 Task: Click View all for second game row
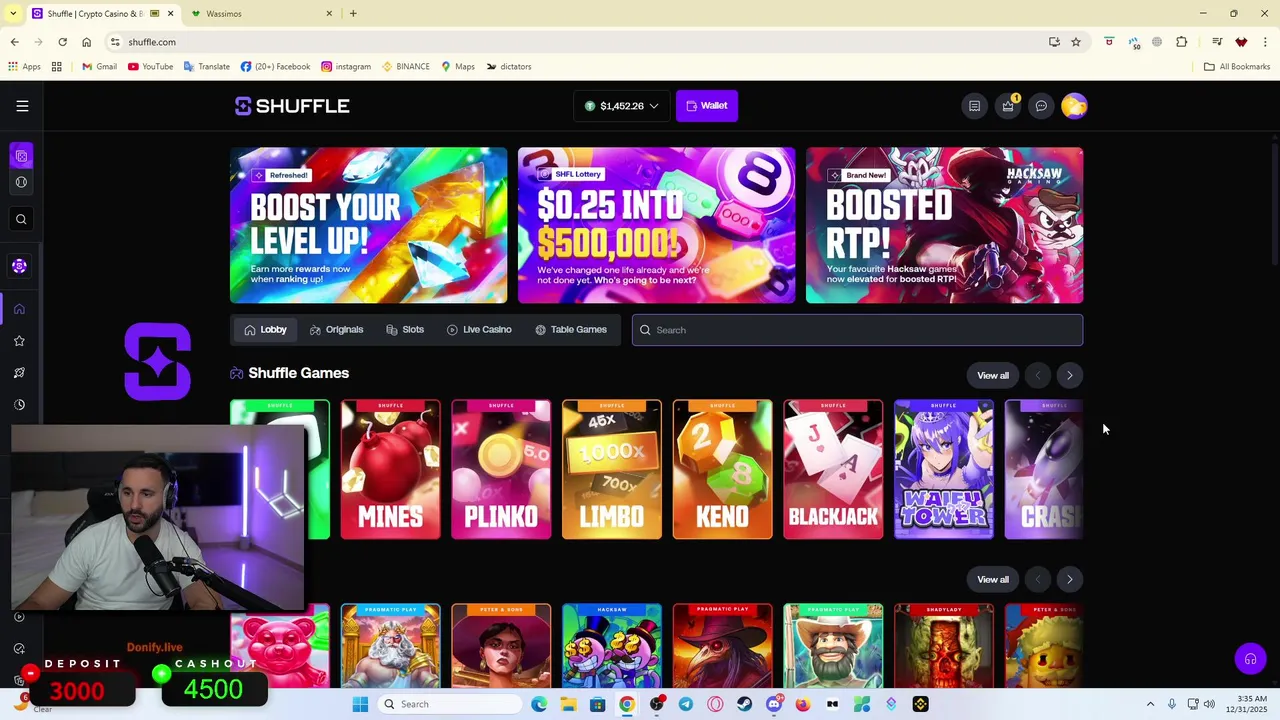993,579
